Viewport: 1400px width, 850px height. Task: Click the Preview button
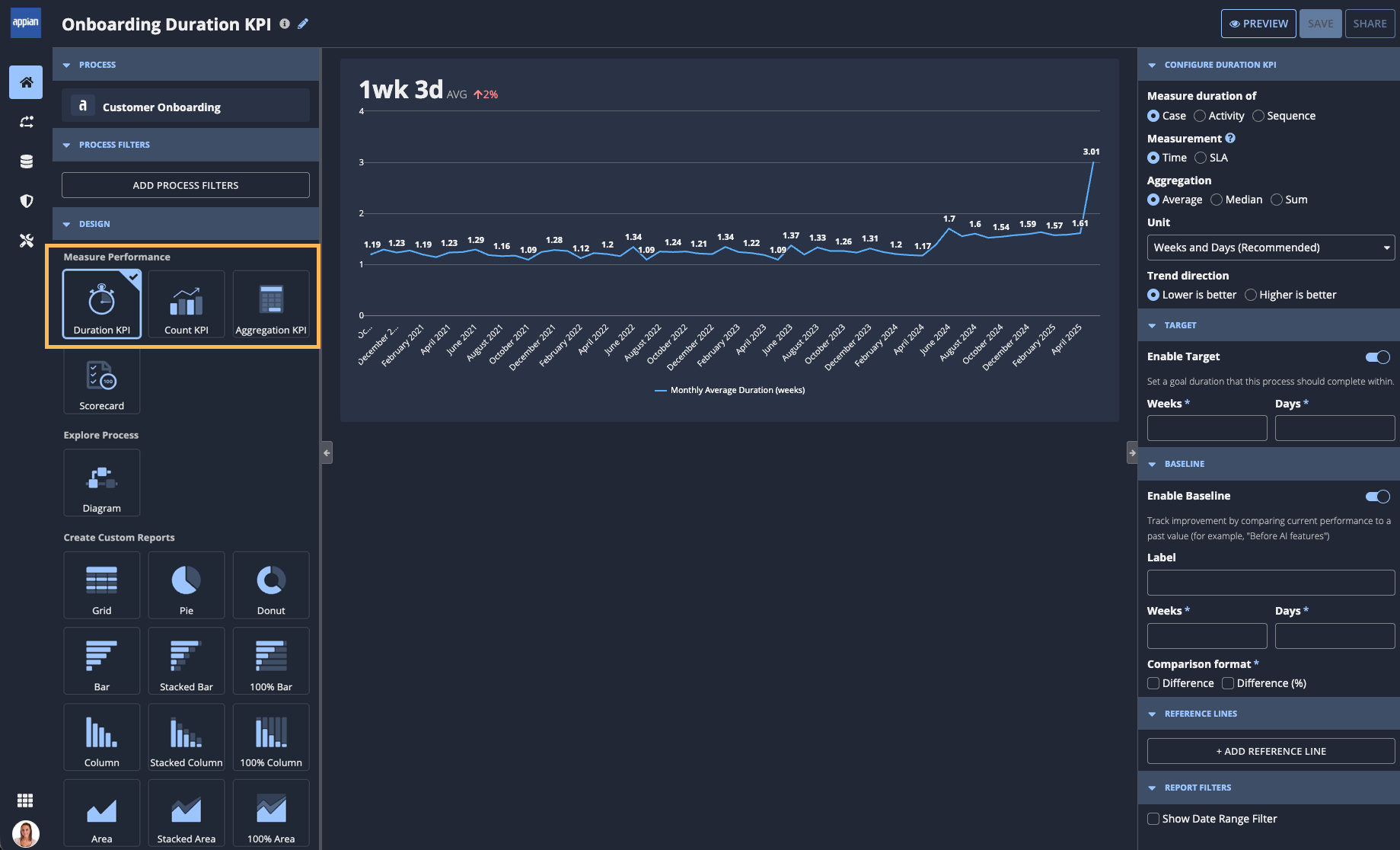[1258, 24]
